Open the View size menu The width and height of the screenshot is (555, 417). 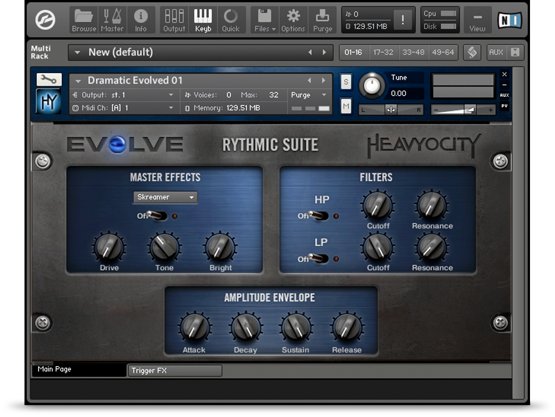pos(477,20)
